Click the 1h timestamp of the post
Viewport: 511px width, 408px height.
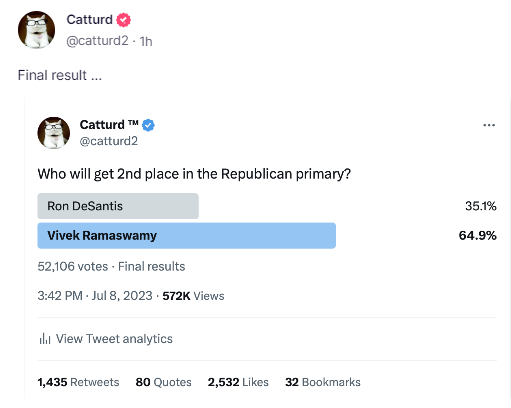point(146,41)
